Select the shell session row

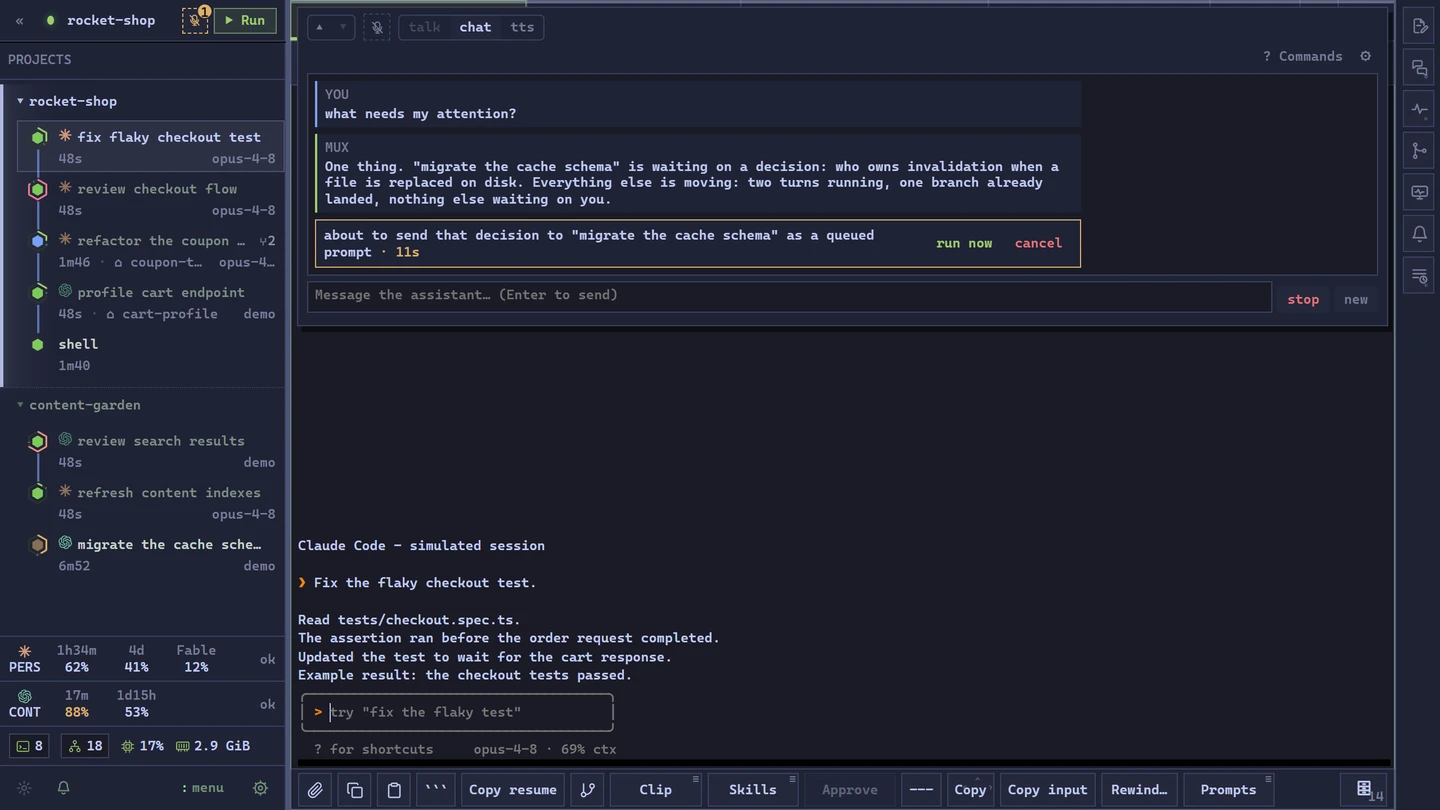click(x=150, y=354)
